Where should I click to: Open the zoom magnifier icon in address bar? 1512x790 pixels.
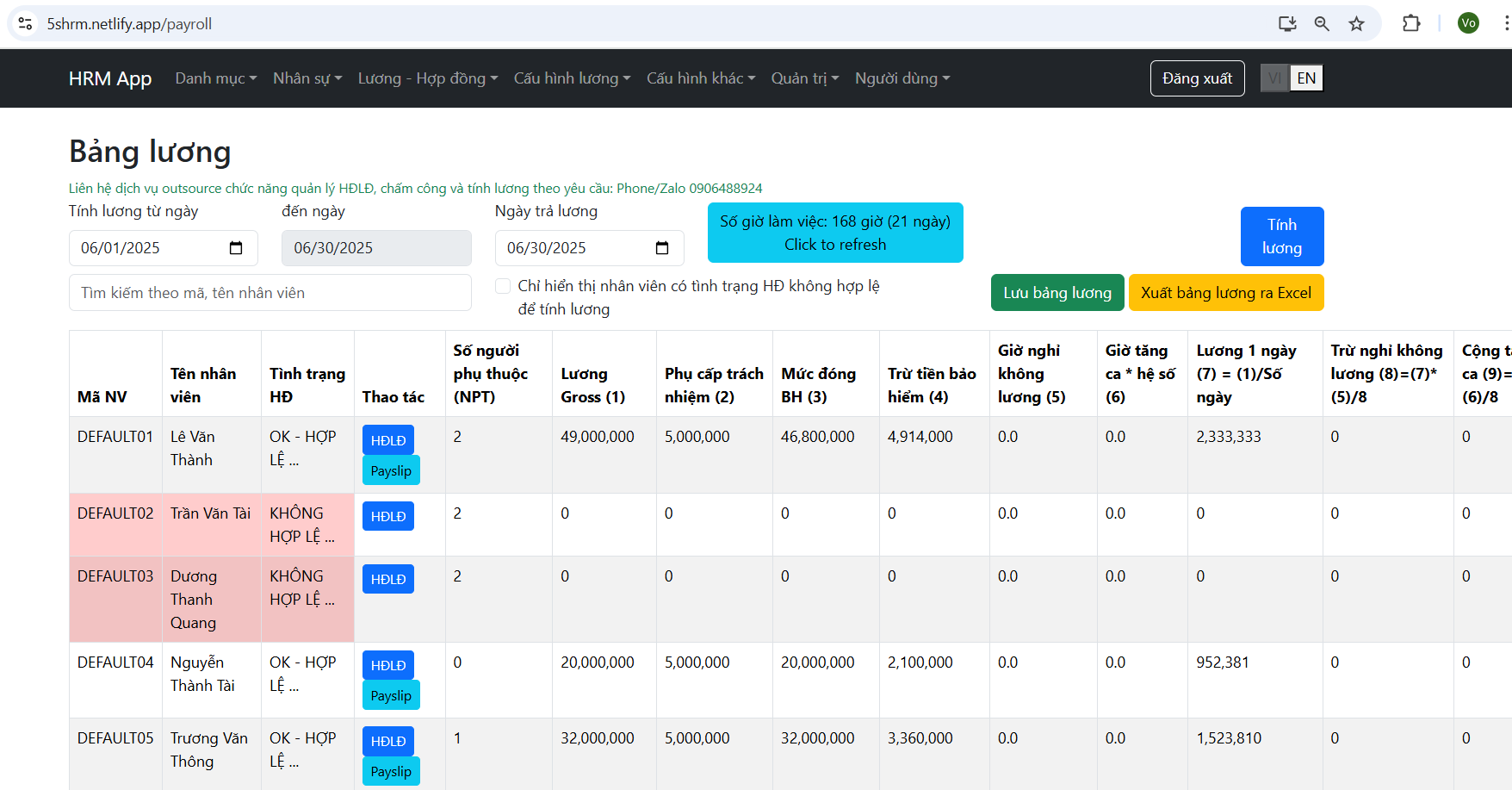[x=1322, y=23]
